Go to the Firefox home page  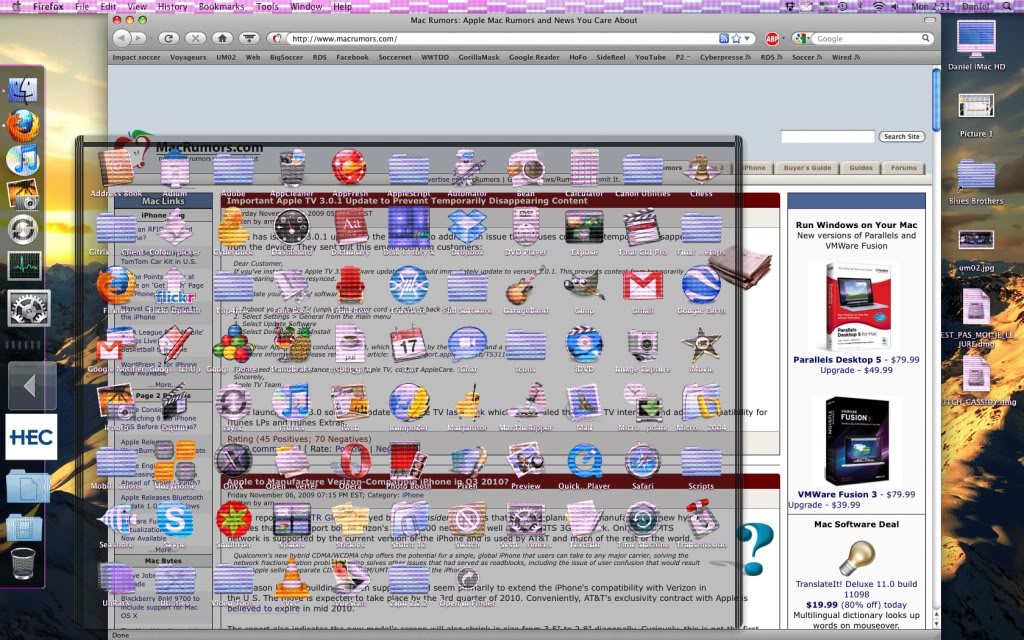coord(221,39)
